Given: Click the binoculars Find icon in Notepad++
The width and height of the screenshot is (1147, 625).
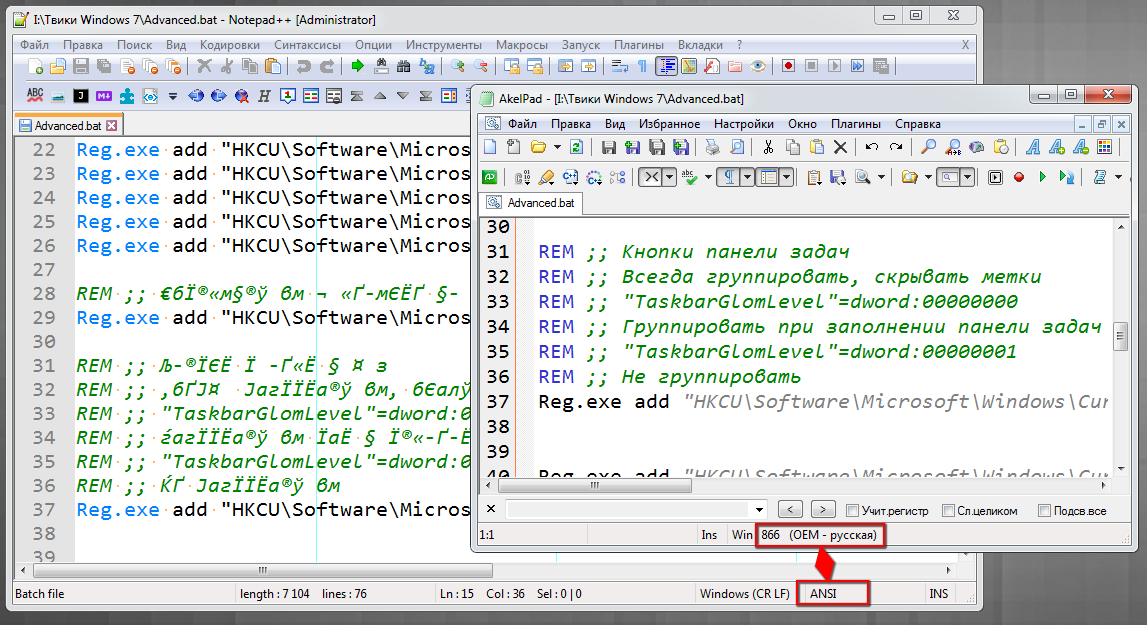Looking at the screenshot, I should point(403,67).
